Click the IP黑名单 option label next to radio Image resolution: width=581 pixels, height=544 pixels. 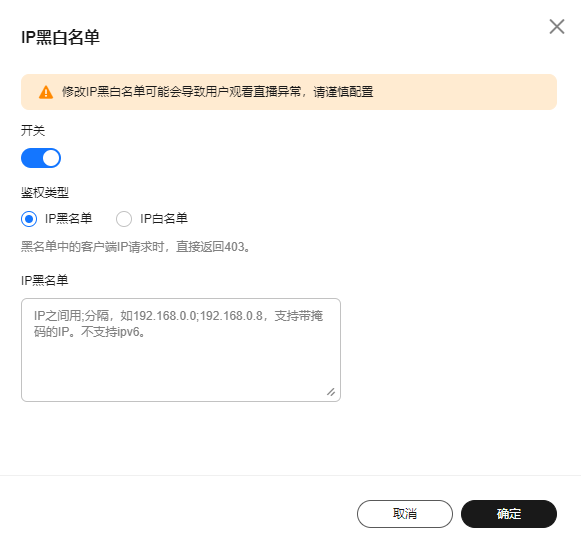(69, 219)
